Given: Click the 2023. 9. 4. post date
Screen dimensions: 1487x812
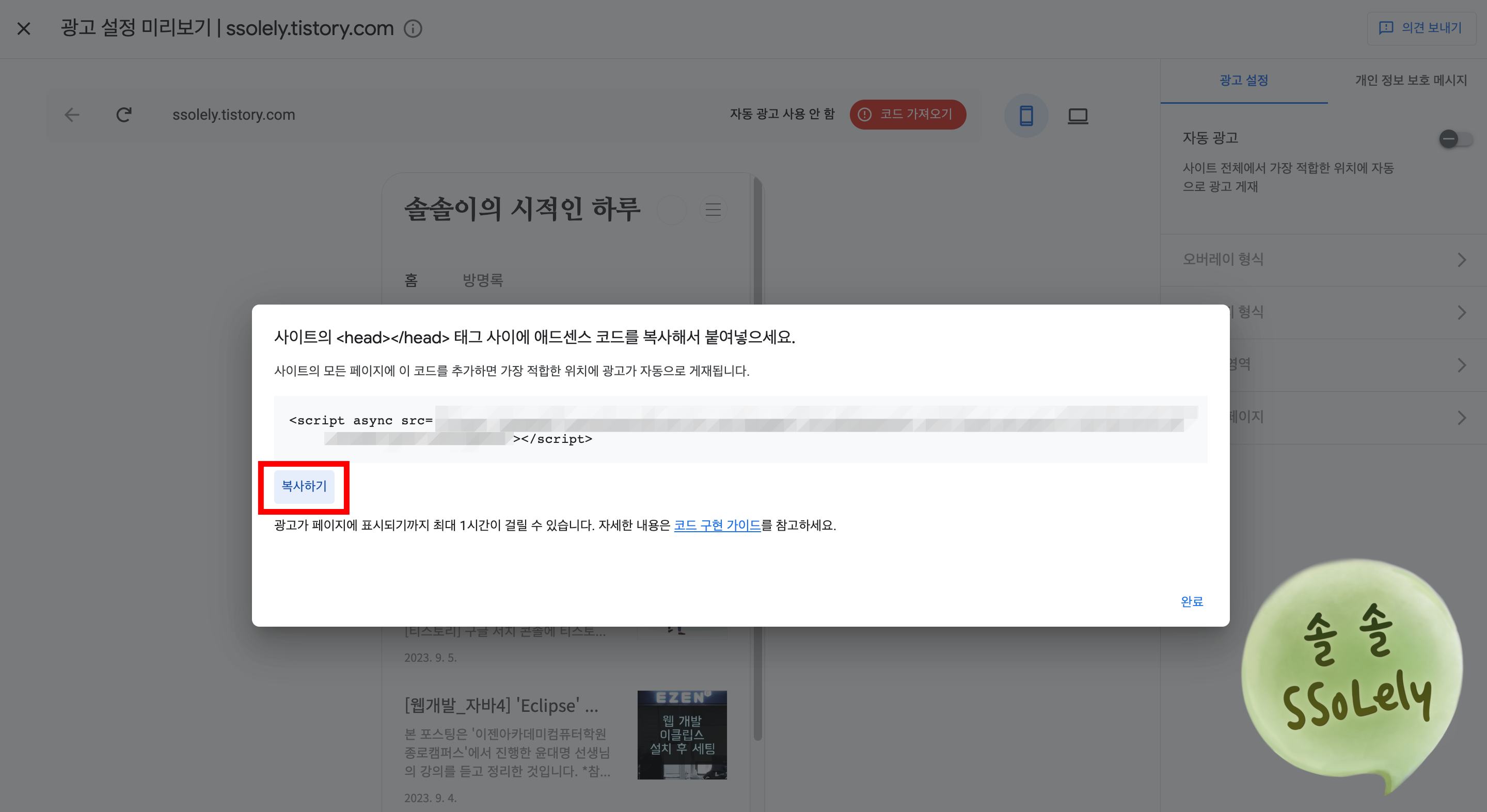Looking at the screenshot, I should [x=430, y=798].
